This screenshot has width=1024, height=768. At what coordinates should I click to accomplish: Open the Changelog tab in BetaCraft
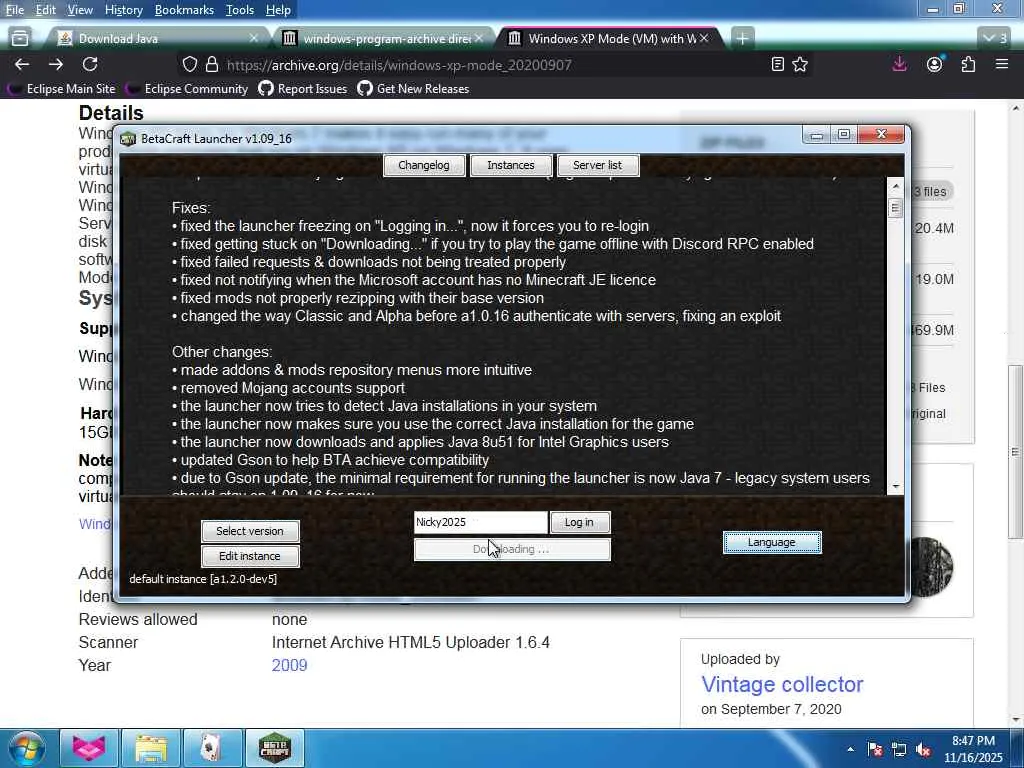coord(424,165)
